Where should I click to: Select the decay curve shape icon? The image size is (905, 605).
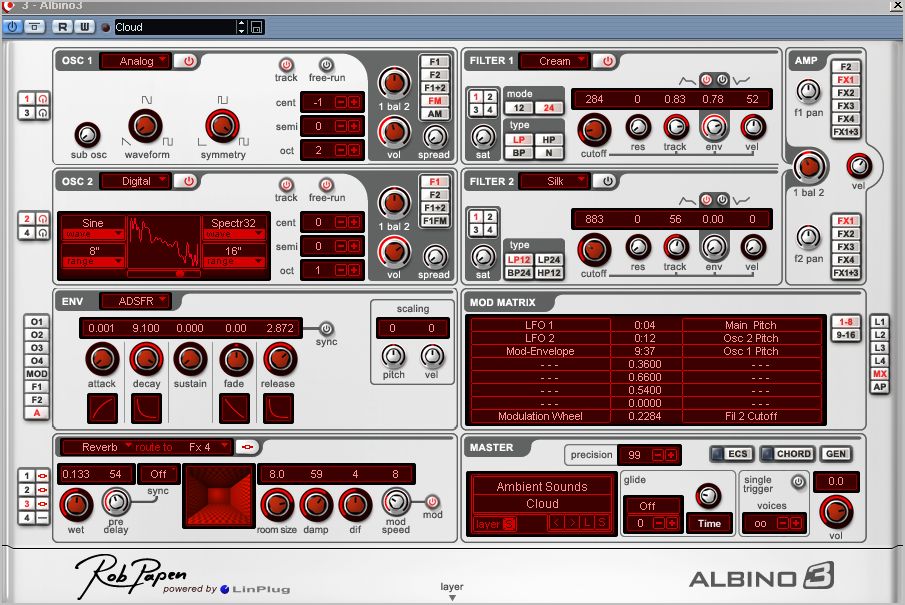point(146,408)
